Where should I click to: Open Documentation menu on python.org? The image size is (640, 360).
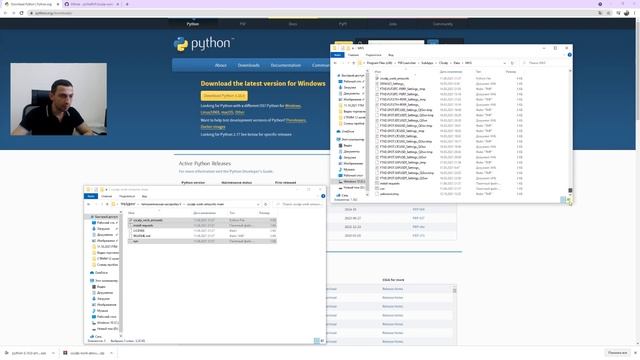[x=286, y=65]
